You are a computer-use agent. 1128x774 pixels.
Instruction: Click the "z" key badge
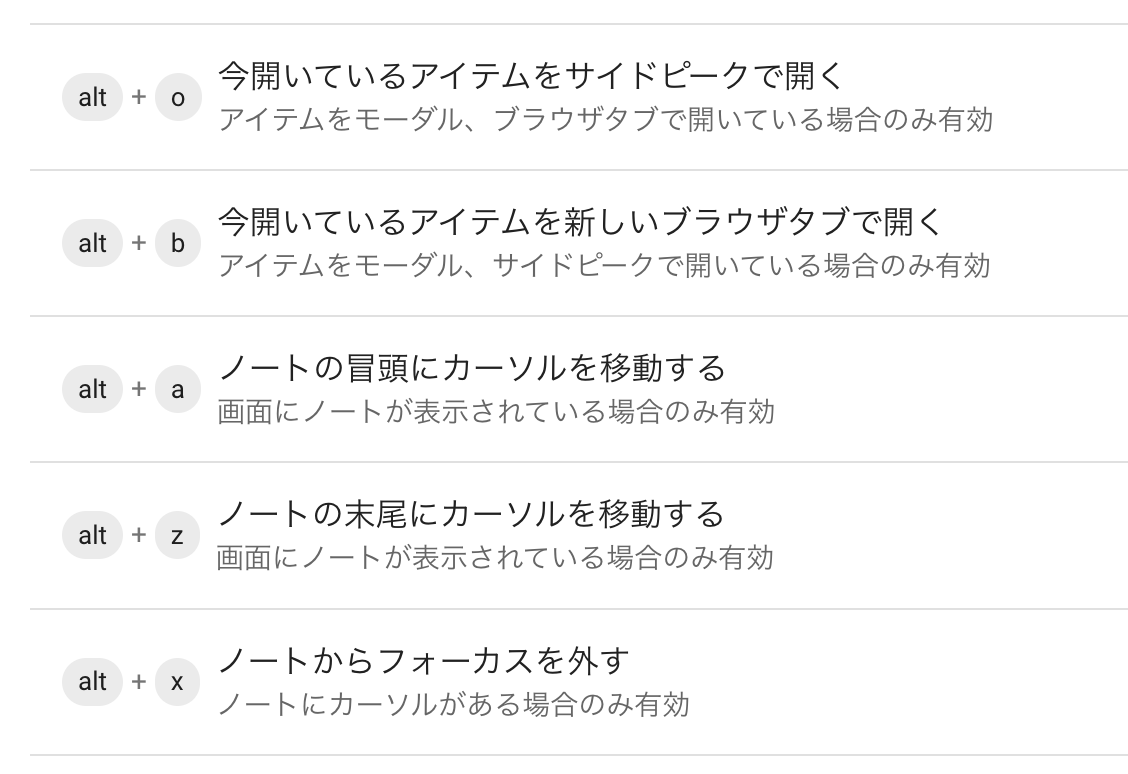tap(178, 535)
